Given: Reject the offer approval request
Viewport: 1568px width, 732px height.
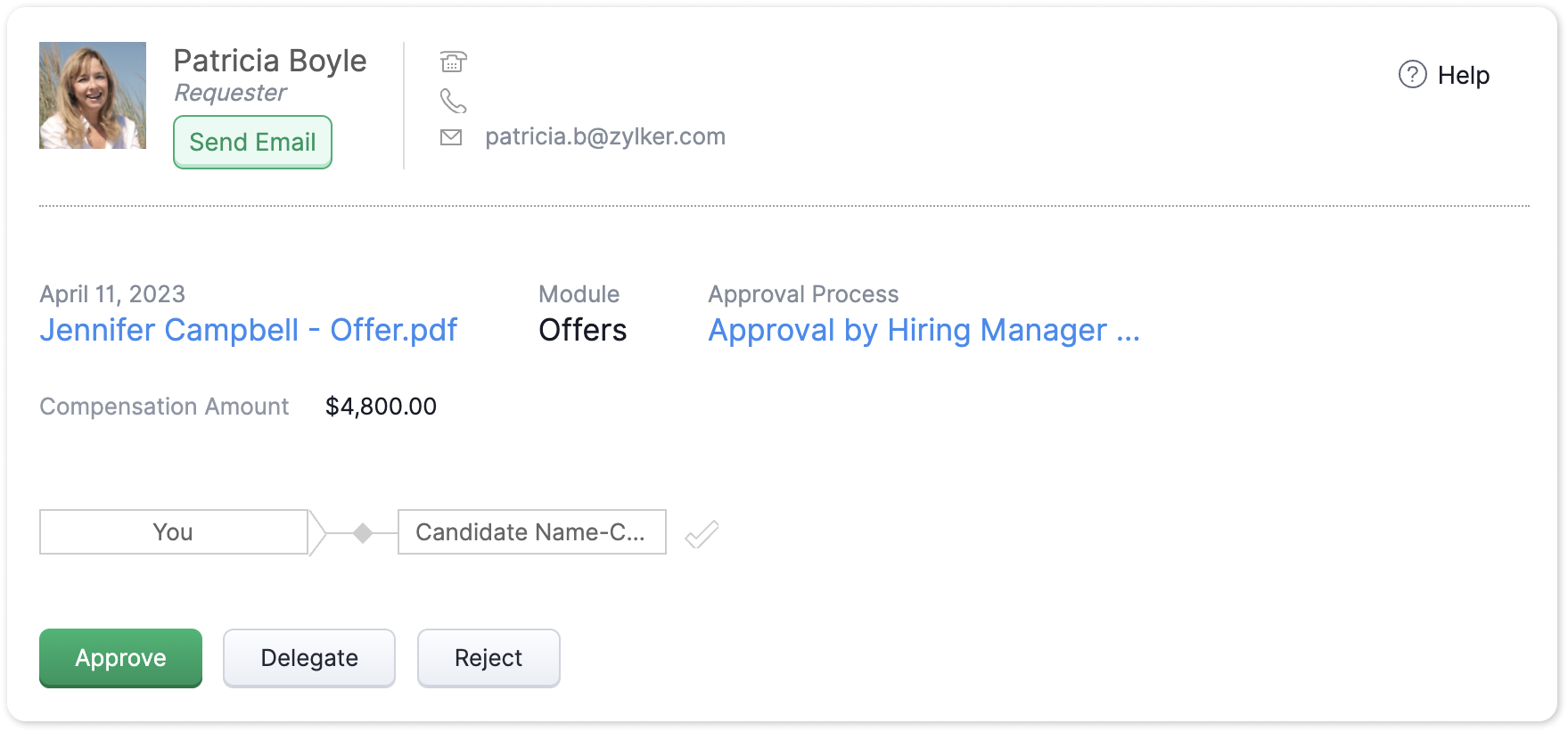Looking at the screenshot, I should pos(488,658).
